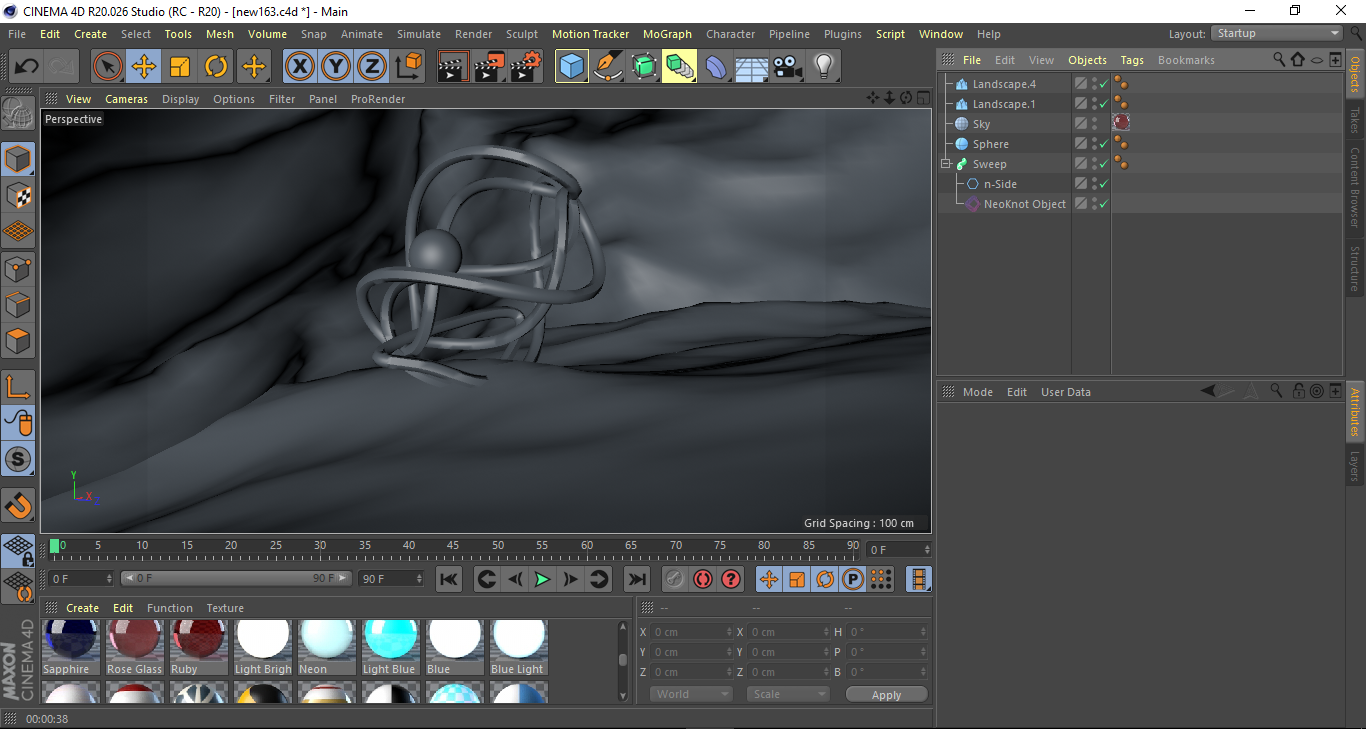The width and height of the screenshot is (1366, 729).
Task: Open the Simulate menu
Action: (x=418, y=34)
